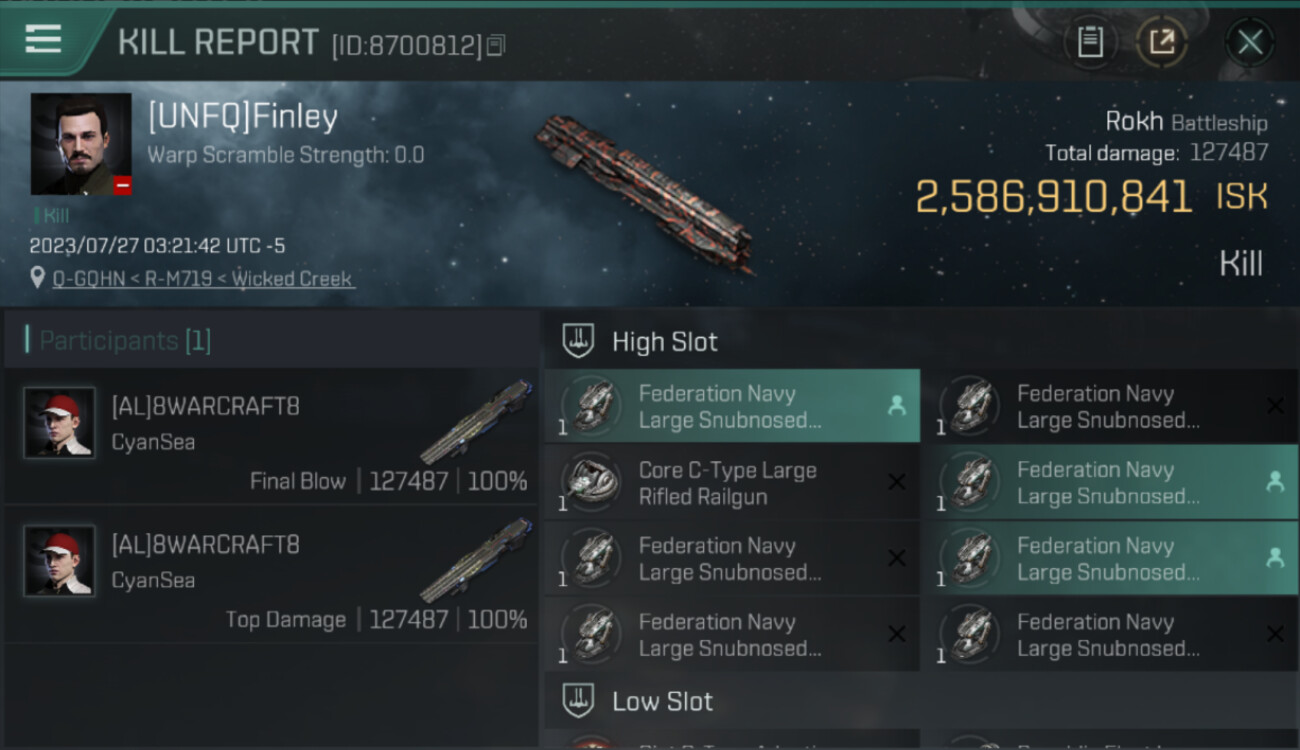The width and height of the screenshot is (1300, 750).
Task: Share the kill report externally
Action: (x=1161, y=42)
